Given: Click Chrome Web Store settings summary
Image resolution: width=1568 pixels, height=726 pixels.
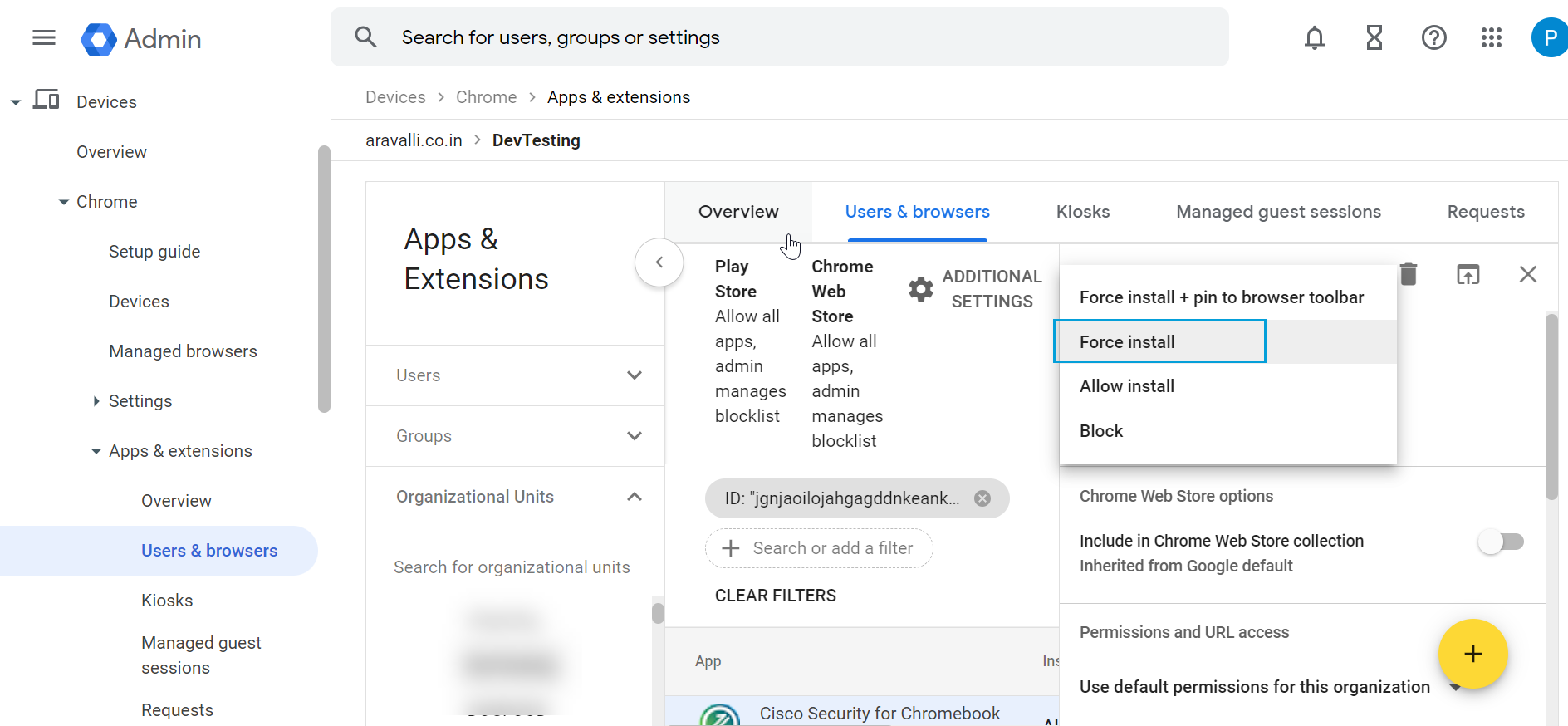Looking at the screenshot, I should click(x=847, y=354).
